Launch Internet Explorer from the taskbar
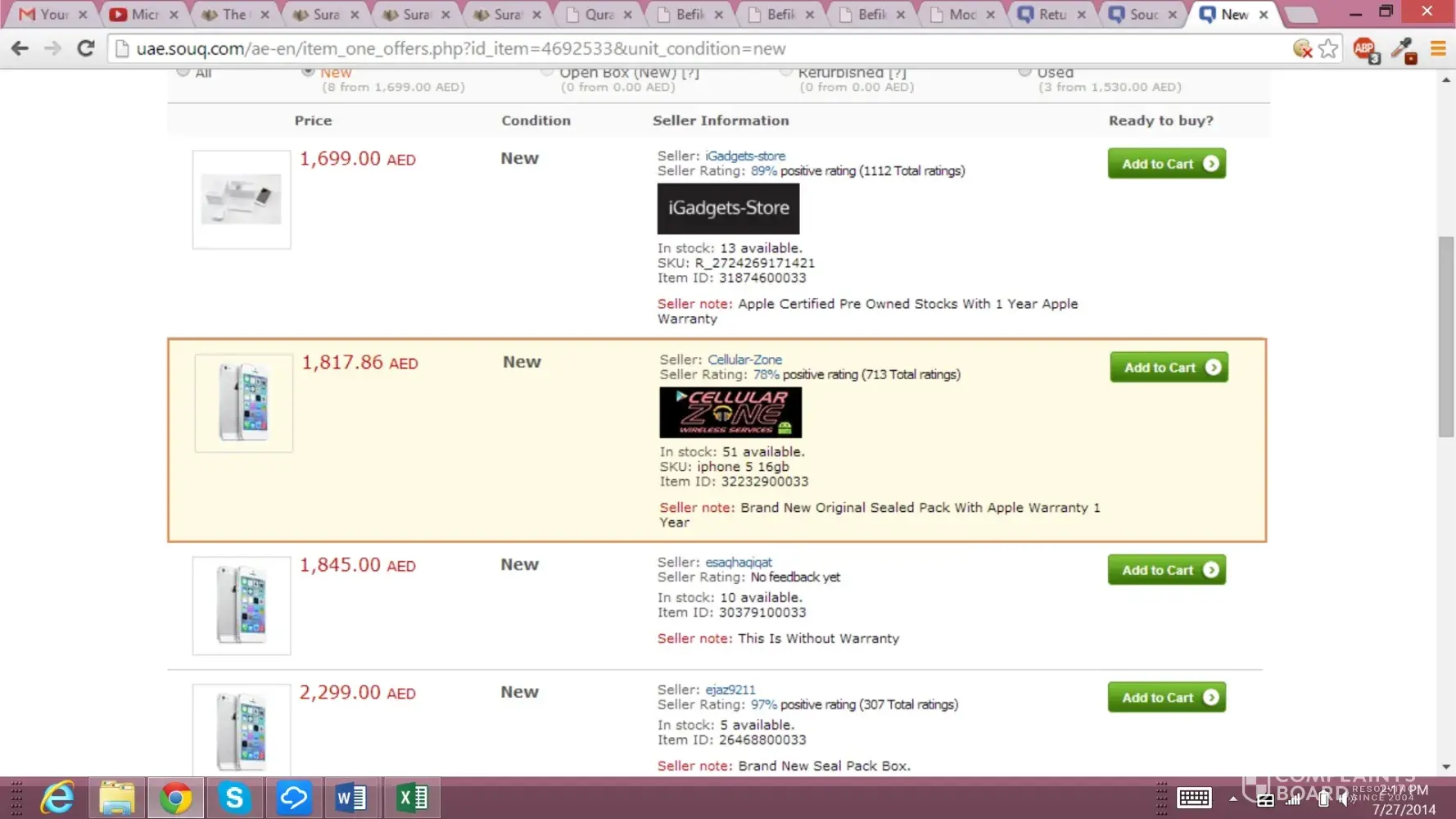 coord(57,798)
